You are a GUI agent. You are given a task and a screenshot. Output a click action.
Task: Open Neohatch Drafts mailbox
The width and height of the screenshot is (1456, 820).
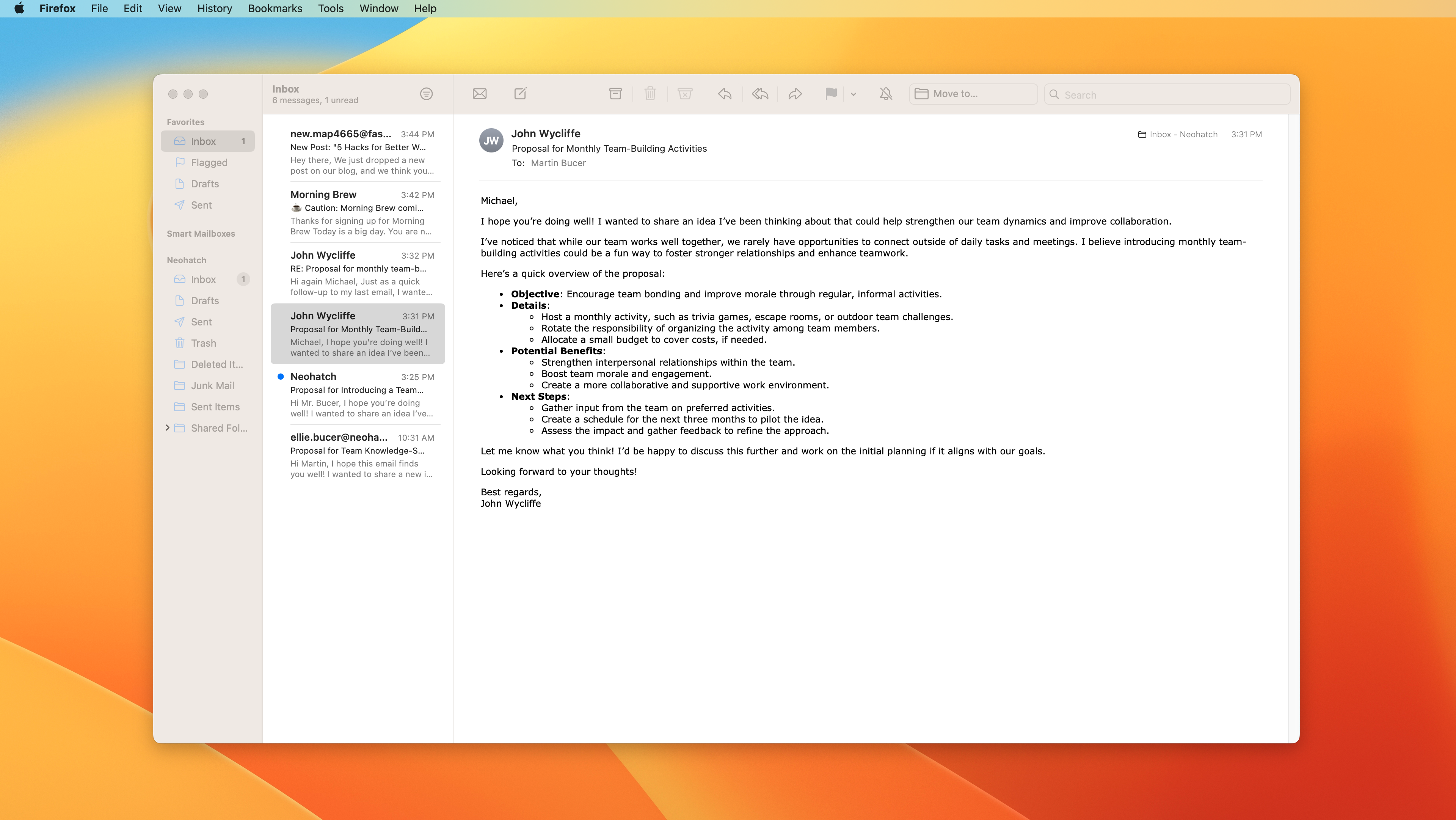[x=207, y=301]
